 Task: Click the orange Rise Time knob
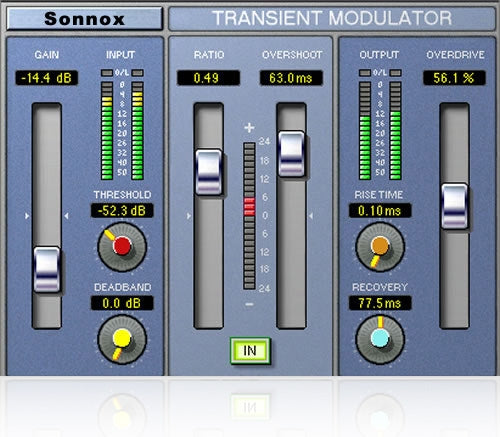[380, 246]
